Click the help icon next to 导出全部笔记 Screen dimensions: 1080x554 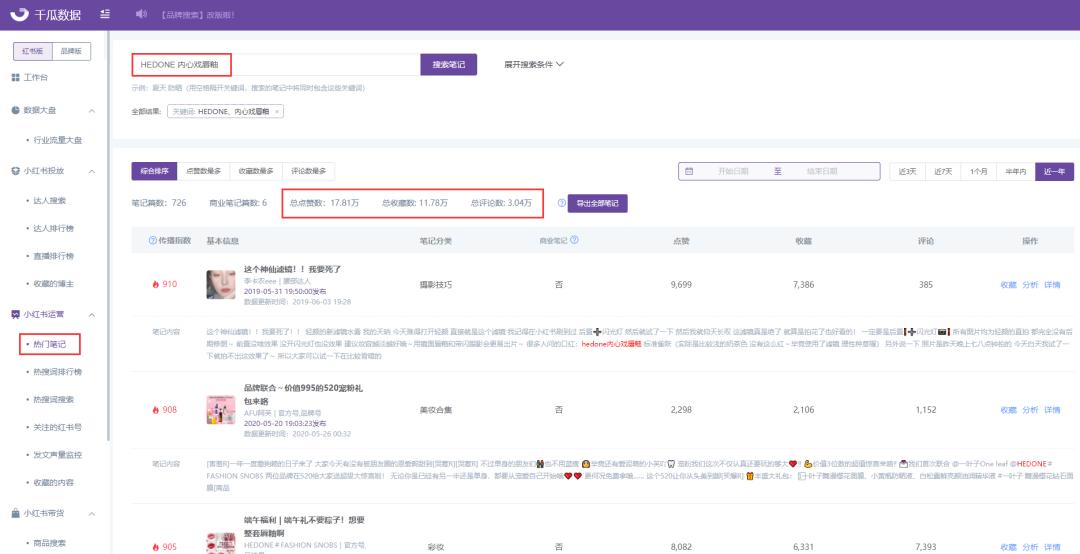pyautogui.click(x=562, y=203)
